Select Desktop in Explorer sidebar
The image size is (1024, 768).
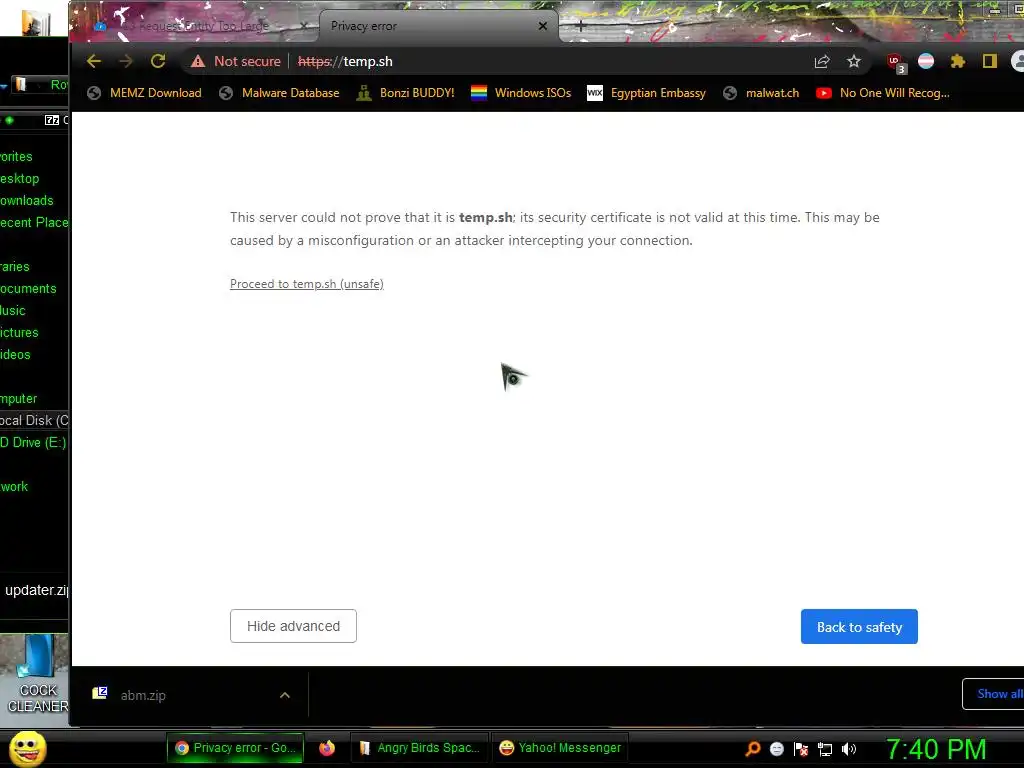pyautogui.click(x=20, y=178)
